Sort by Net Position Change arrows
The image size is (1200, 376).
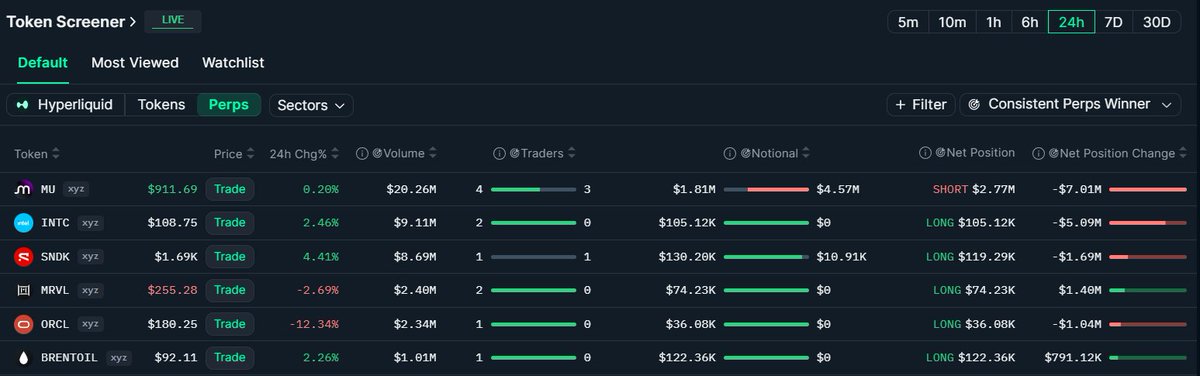(1184, 154)
